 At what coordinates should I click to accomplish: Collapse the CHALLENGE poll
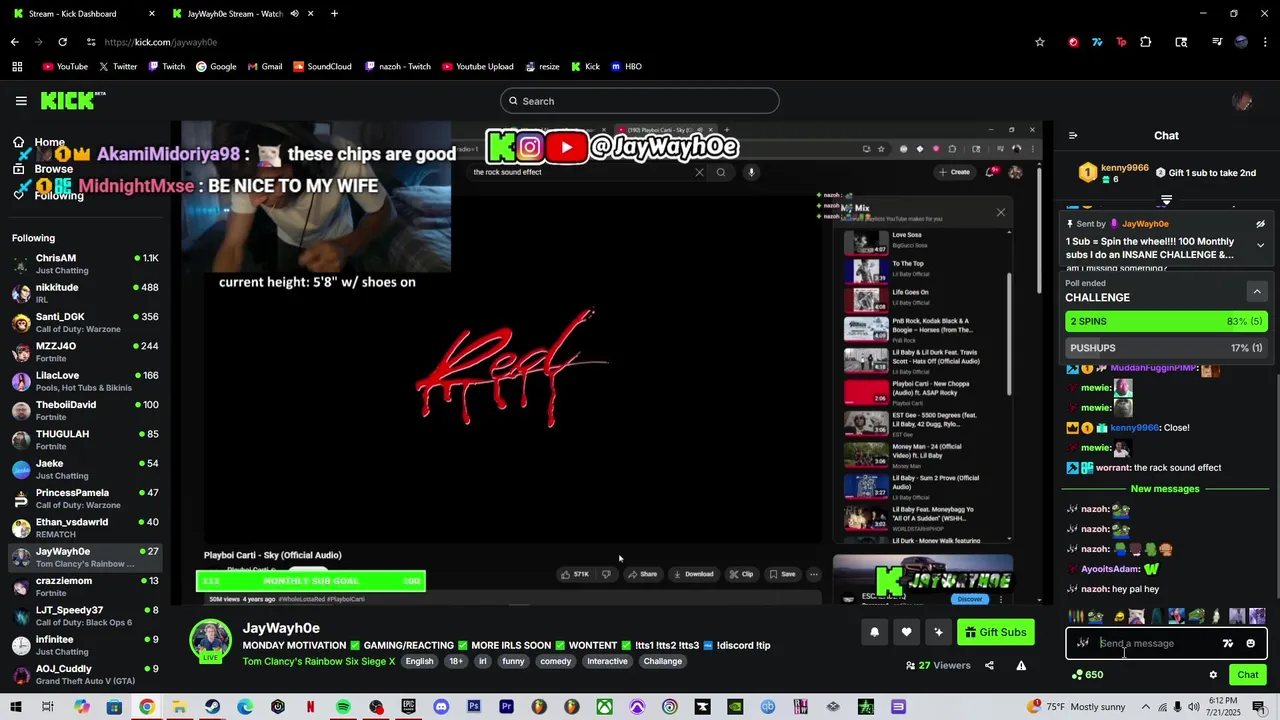click(x=1257, y=292)
